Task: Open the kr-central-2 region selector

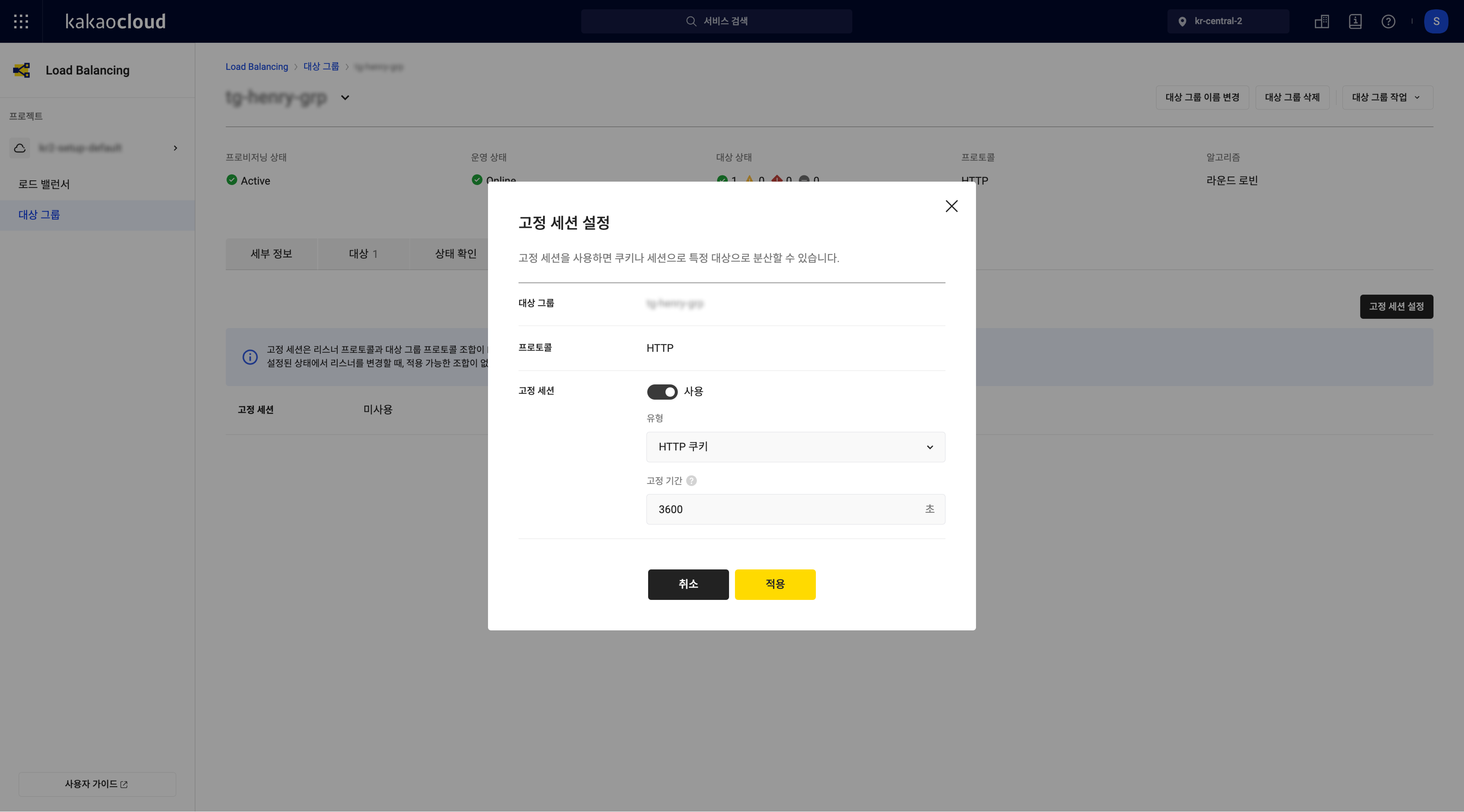Action: [x=1228, y=22]
